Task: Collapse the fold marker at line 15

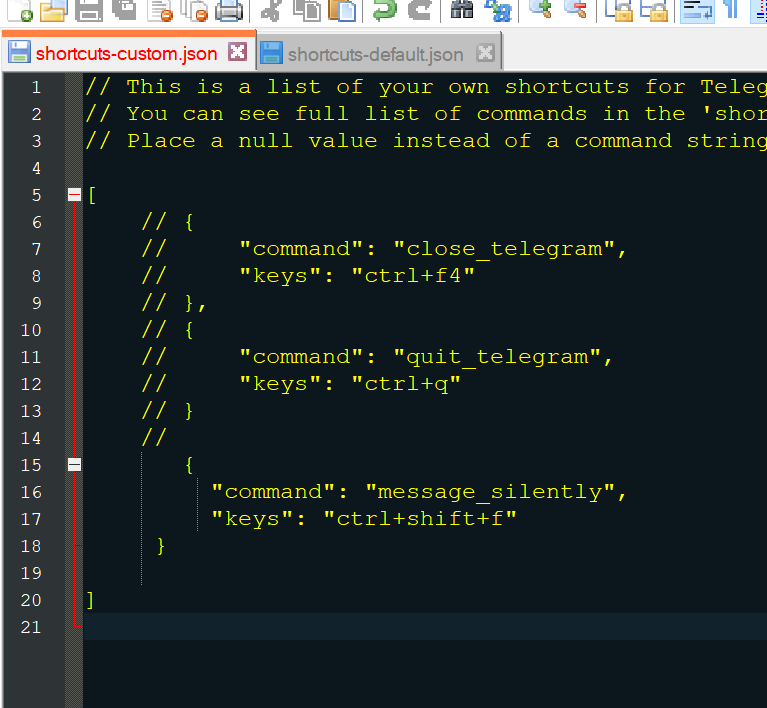Action: point(74,465)
